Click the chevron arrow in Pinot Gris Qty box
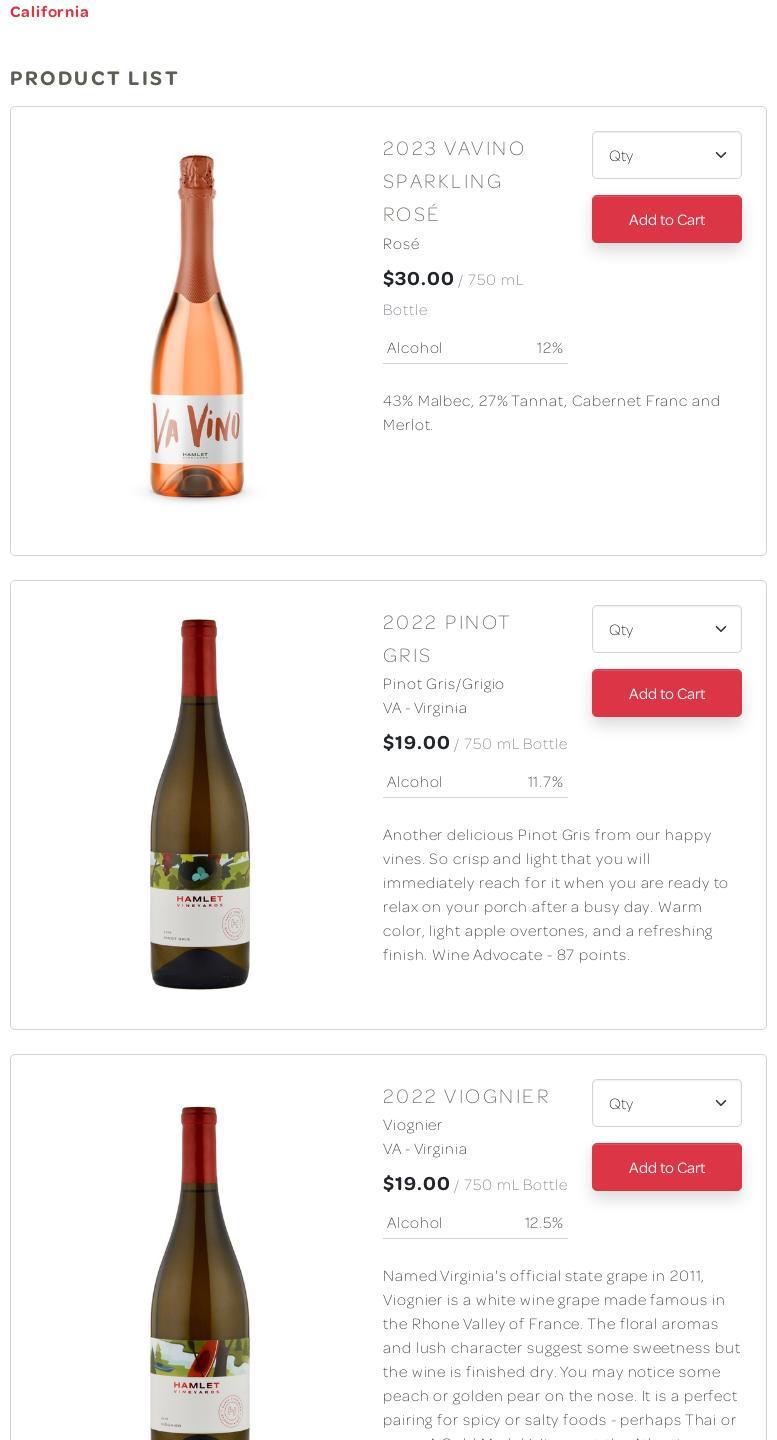 click(x=720, y=629)
